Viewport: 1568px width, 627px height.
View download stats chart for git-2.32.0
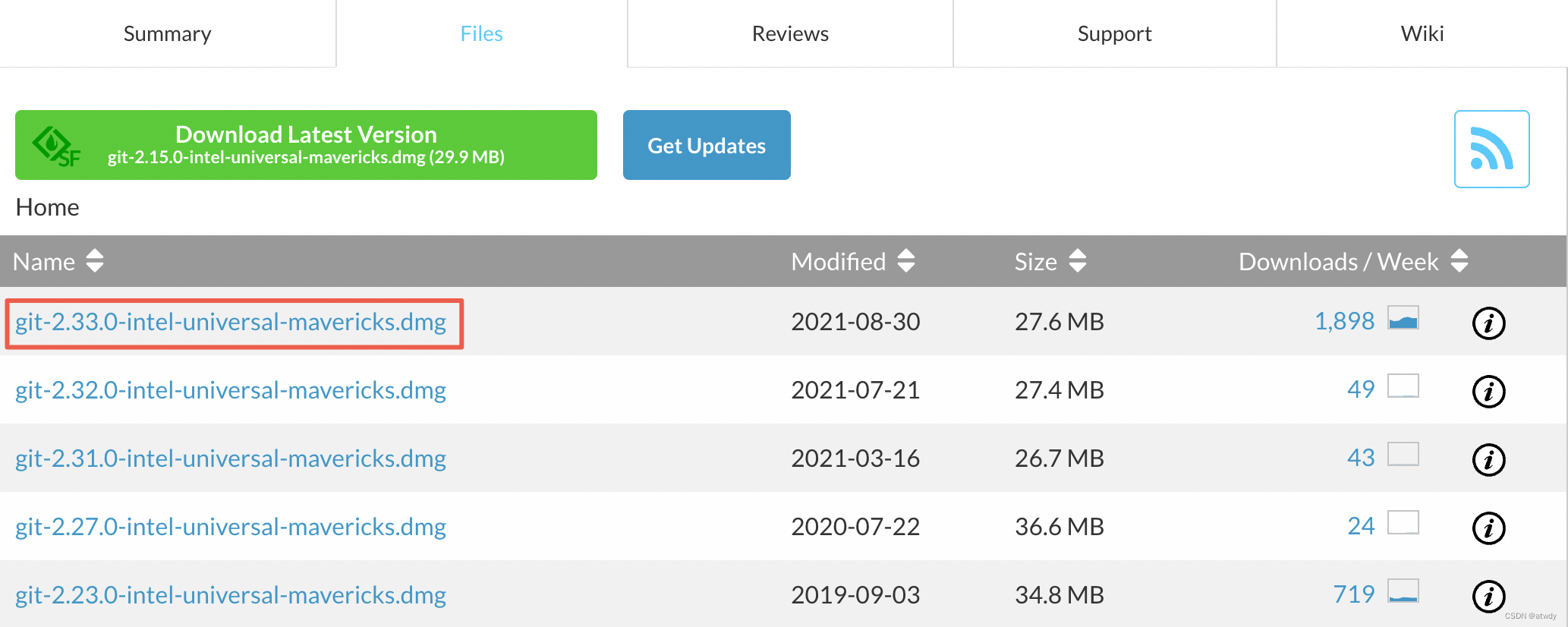click(x=1403, y=386)
